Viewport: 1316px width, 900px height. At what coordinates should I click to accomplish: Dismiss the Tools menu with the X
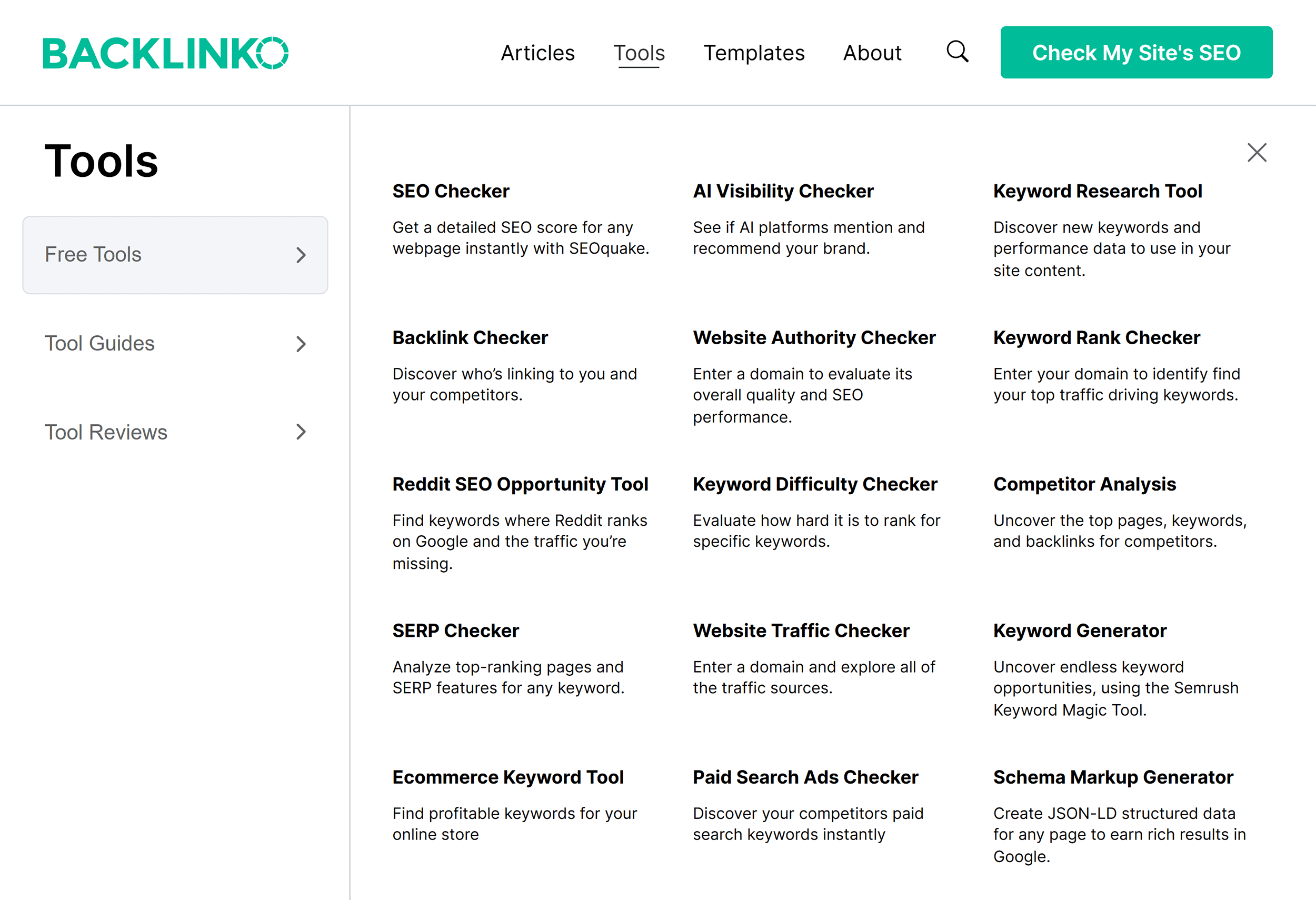tap(1257, 152)
